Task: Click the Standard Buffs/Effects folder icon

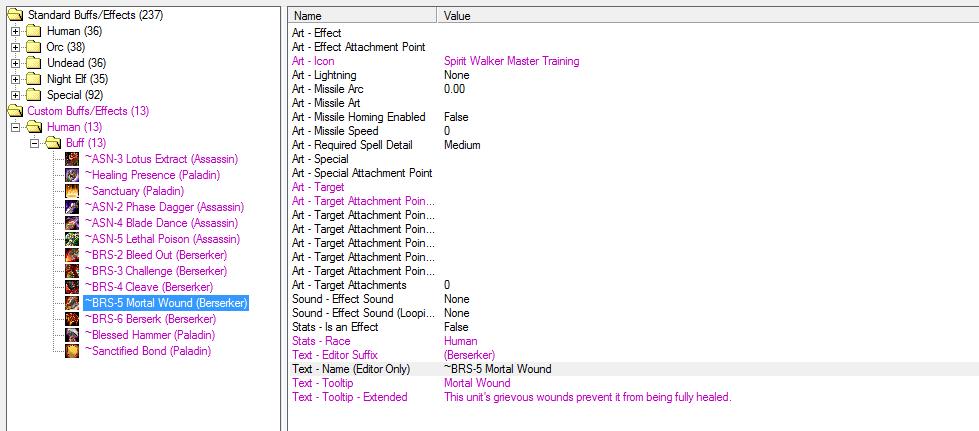Action: coord(14,15)
